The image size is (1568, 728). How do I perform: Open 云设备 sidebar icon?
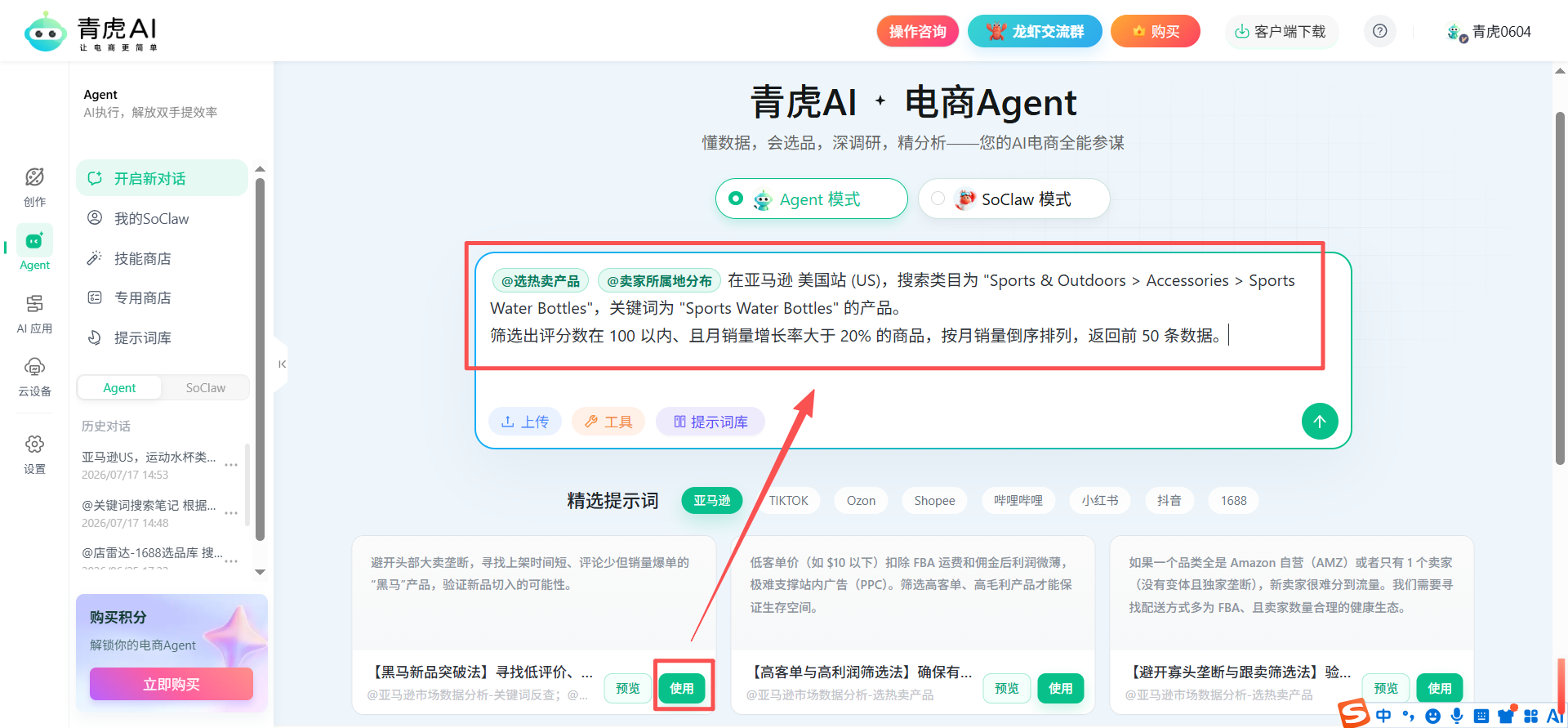(34, 377)
